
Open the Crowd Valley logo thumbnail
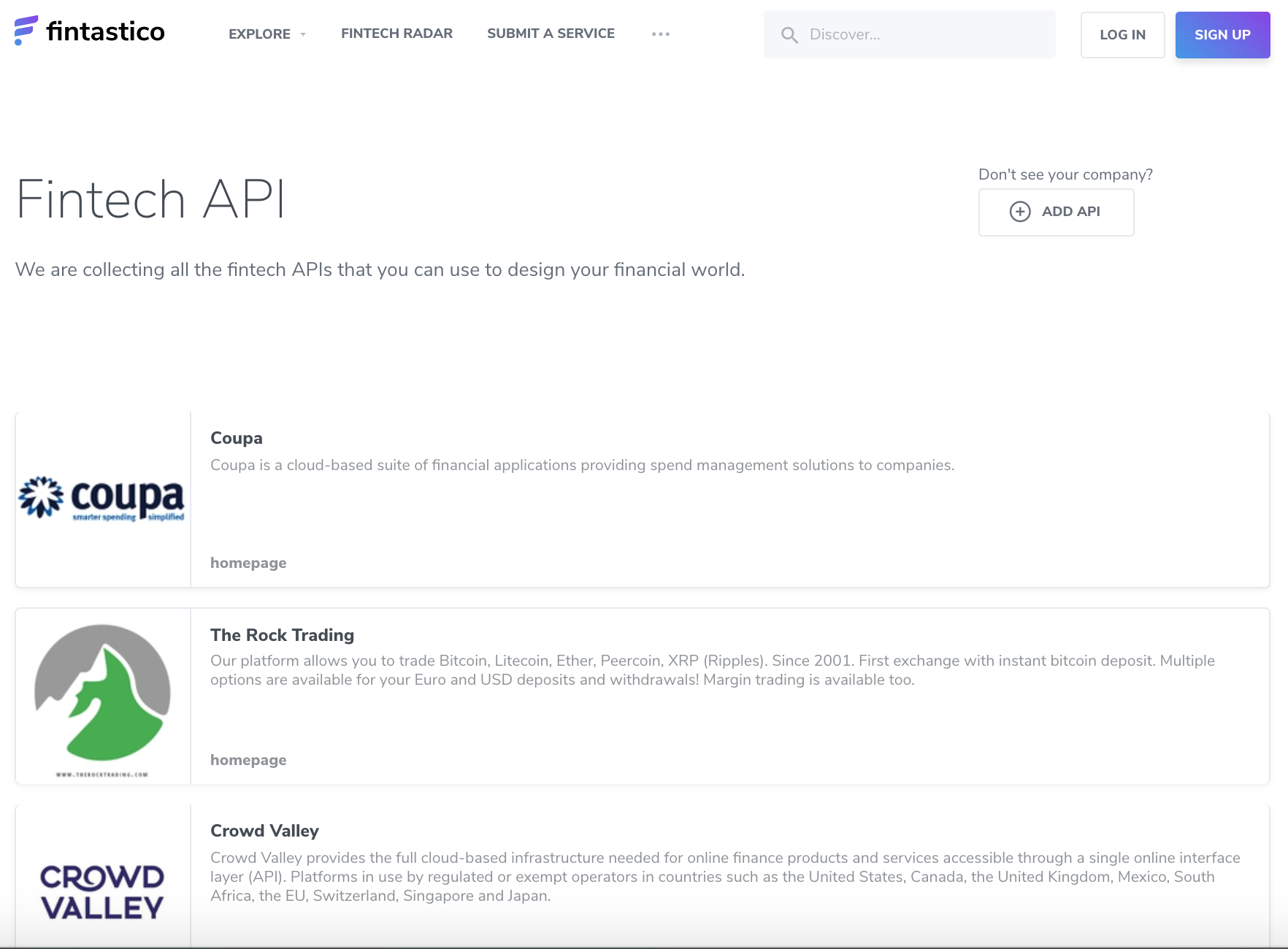tap(103, 876)
